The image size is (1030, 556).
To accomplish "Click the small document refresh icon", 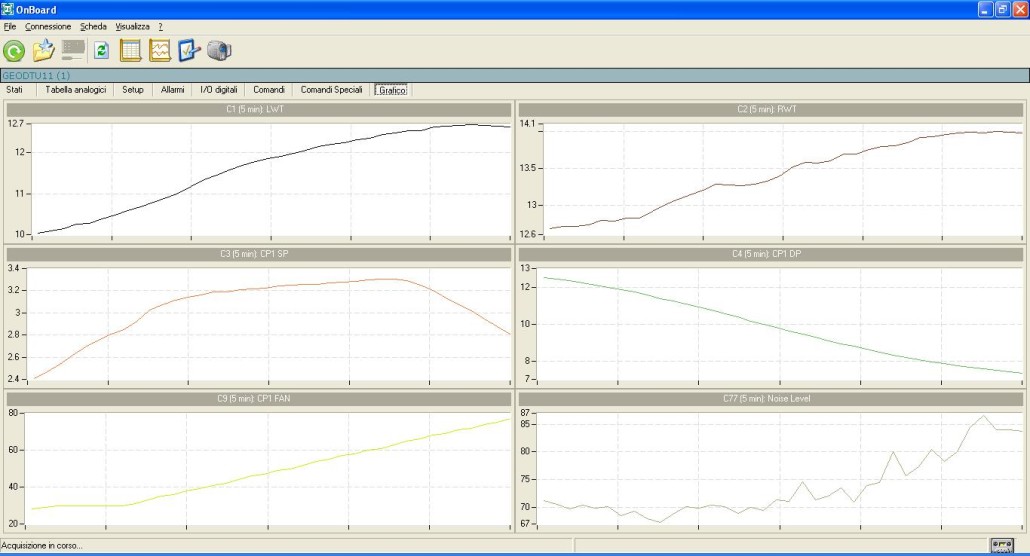I will tap(101, 51).
